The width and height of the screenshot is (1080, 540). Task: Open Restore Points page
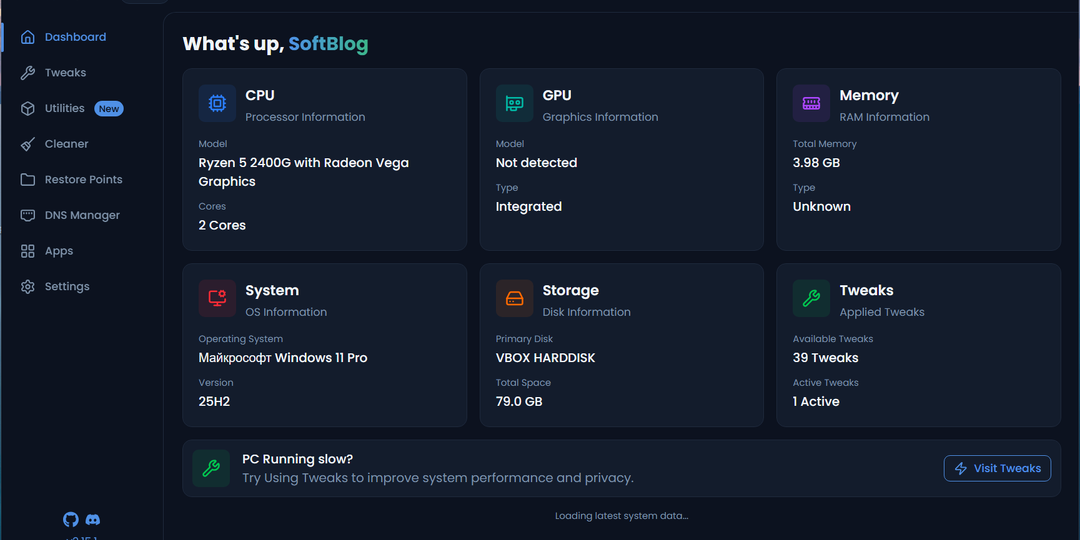[x=83, y=180]
